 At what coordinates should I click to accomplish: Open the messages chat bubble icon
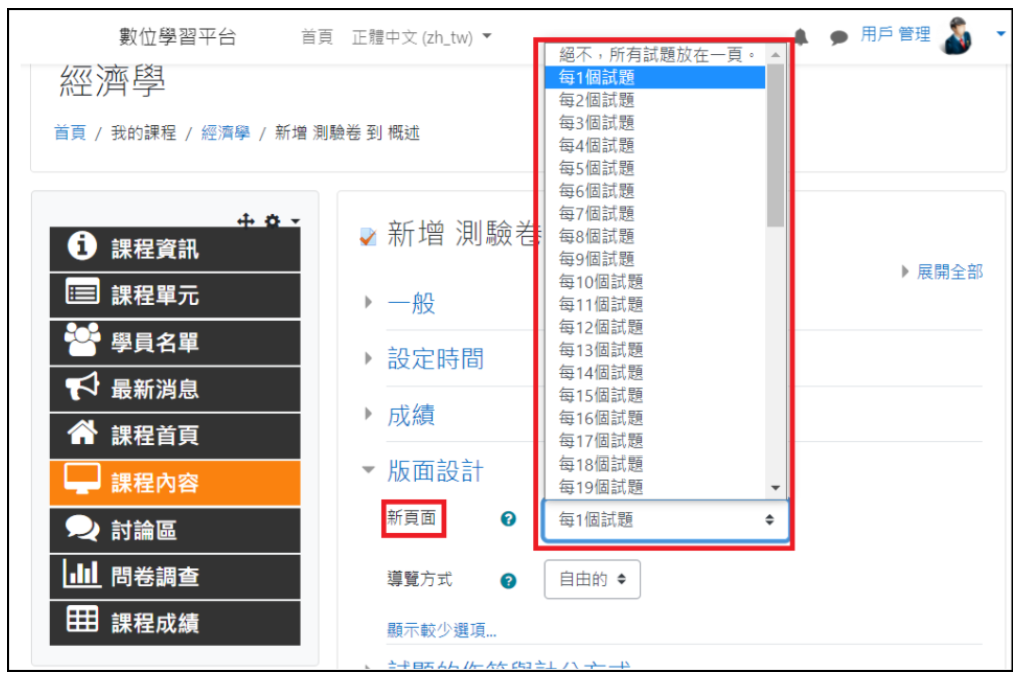839,37
